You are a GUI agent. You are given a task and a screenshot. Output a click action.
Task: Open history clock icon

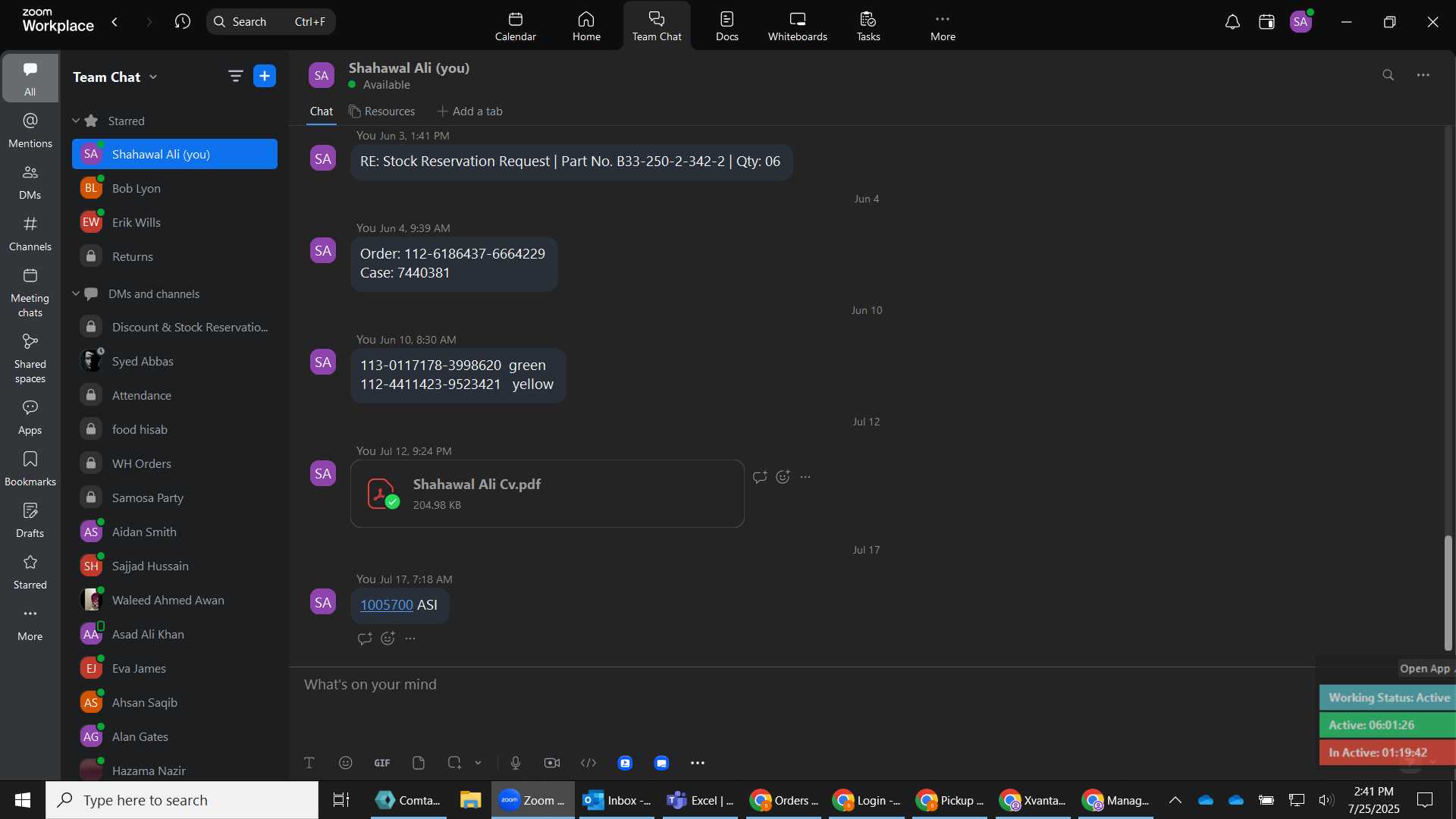click(x=182, y=21)
